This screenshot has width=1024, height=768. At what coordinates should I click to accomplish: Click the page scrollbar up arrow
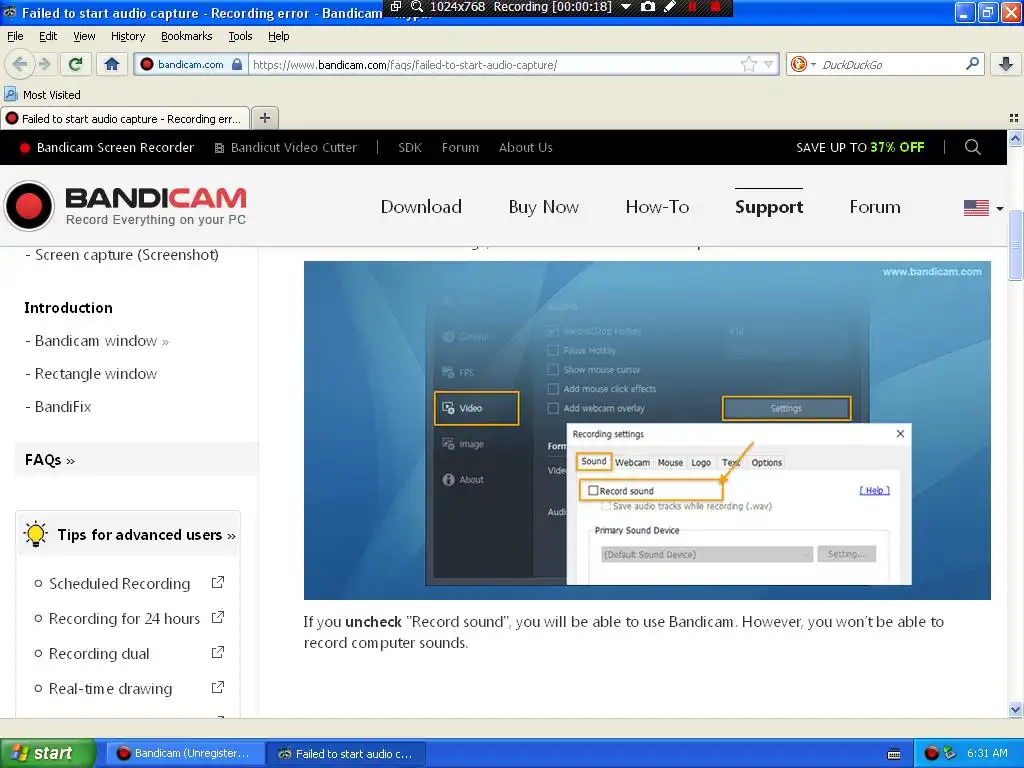tap(1015, 138)
